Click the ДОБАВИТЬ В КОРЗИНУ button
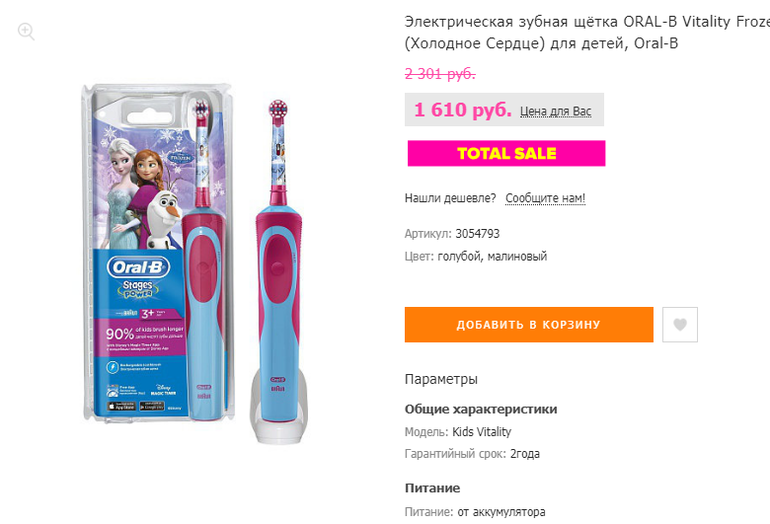This screenshot has height=524, width=770. click(529, 325)
